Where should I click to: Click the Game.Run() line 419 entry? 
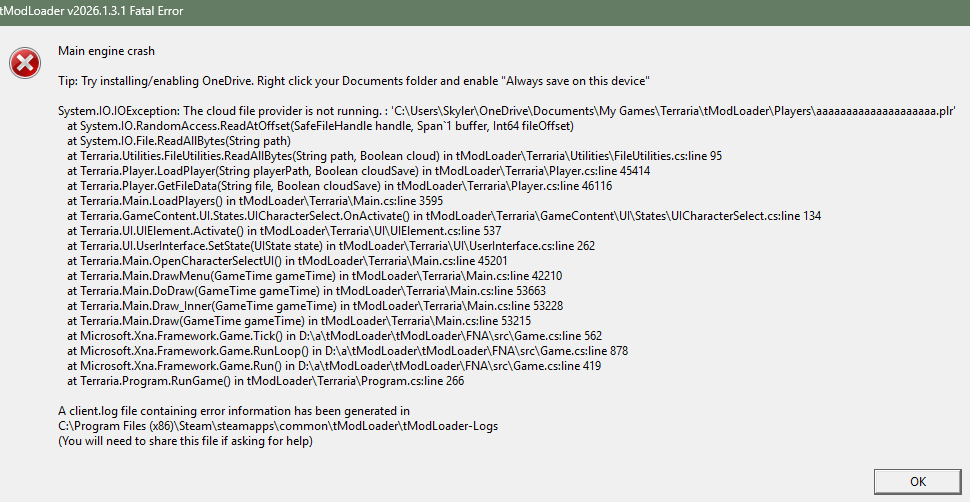point(334,366)
